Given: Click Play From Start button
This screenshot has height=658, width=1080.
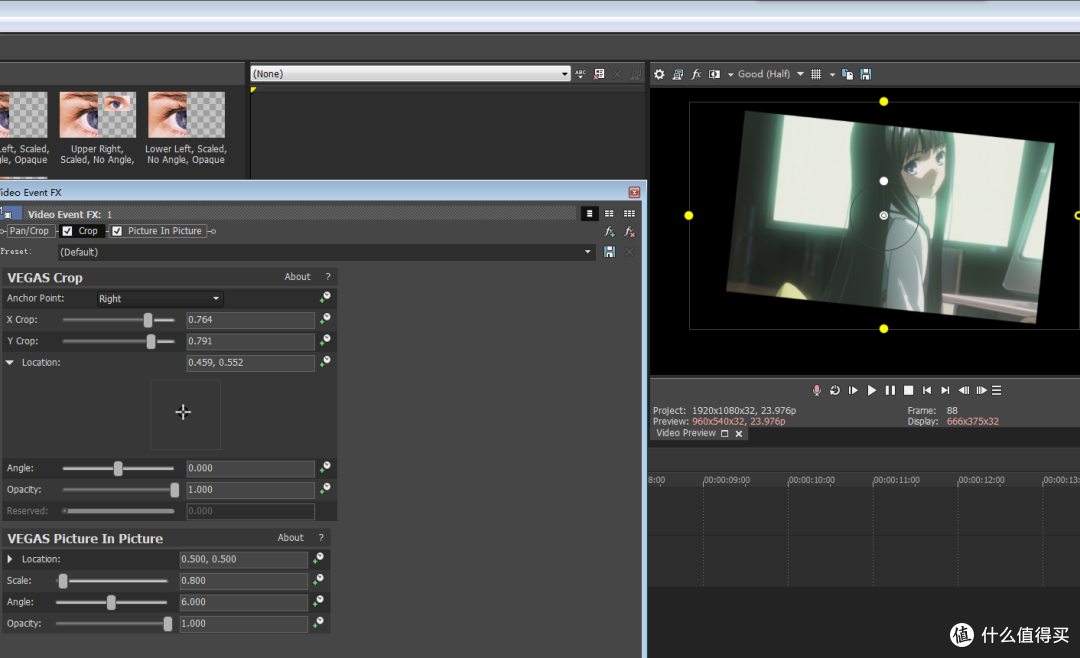Looking at the screenshot, I should click(x=853, y=391).
